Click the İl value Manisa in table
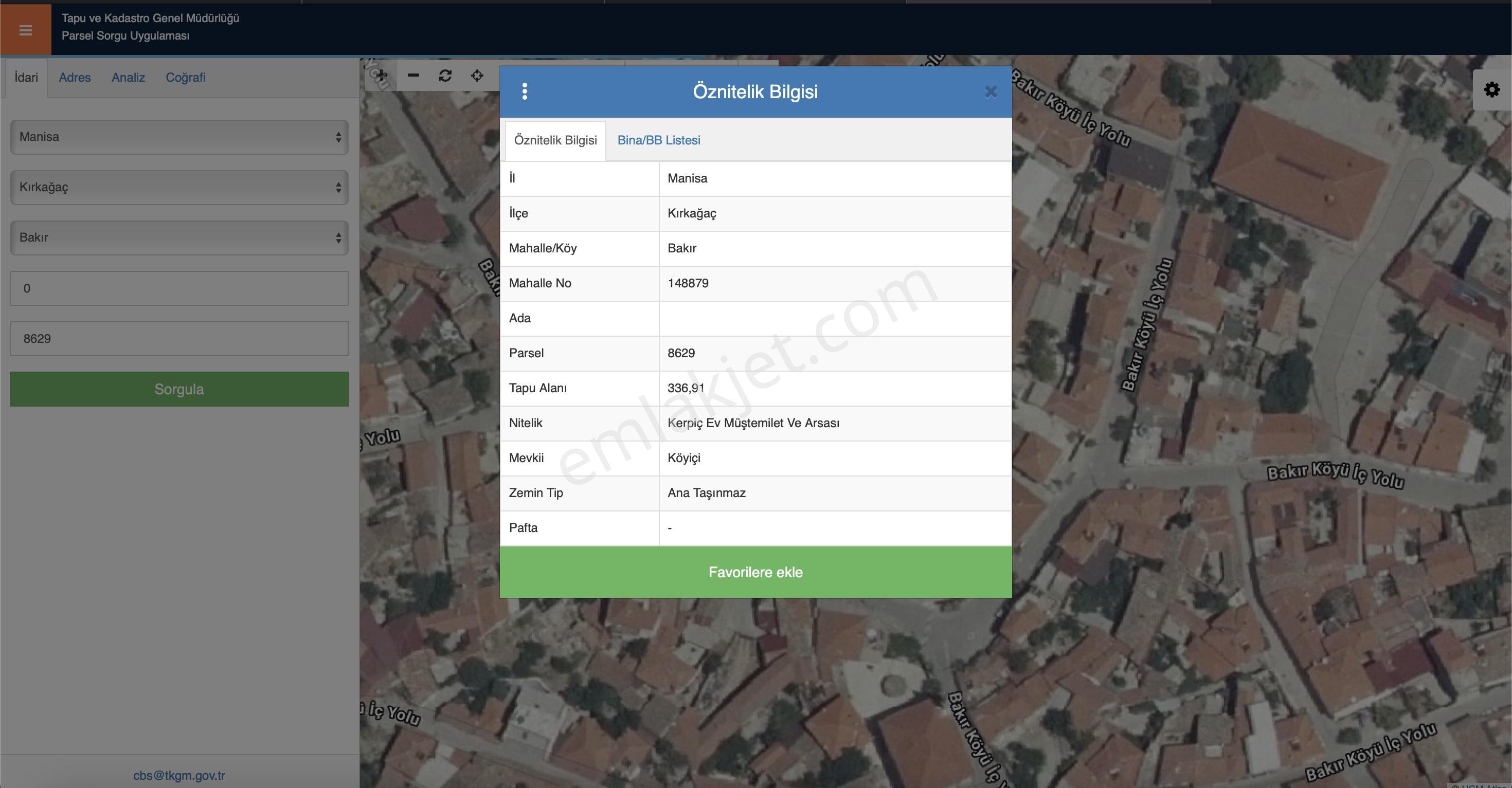Viewport: 1512px width, 788px height. click(x=687, y=178)
